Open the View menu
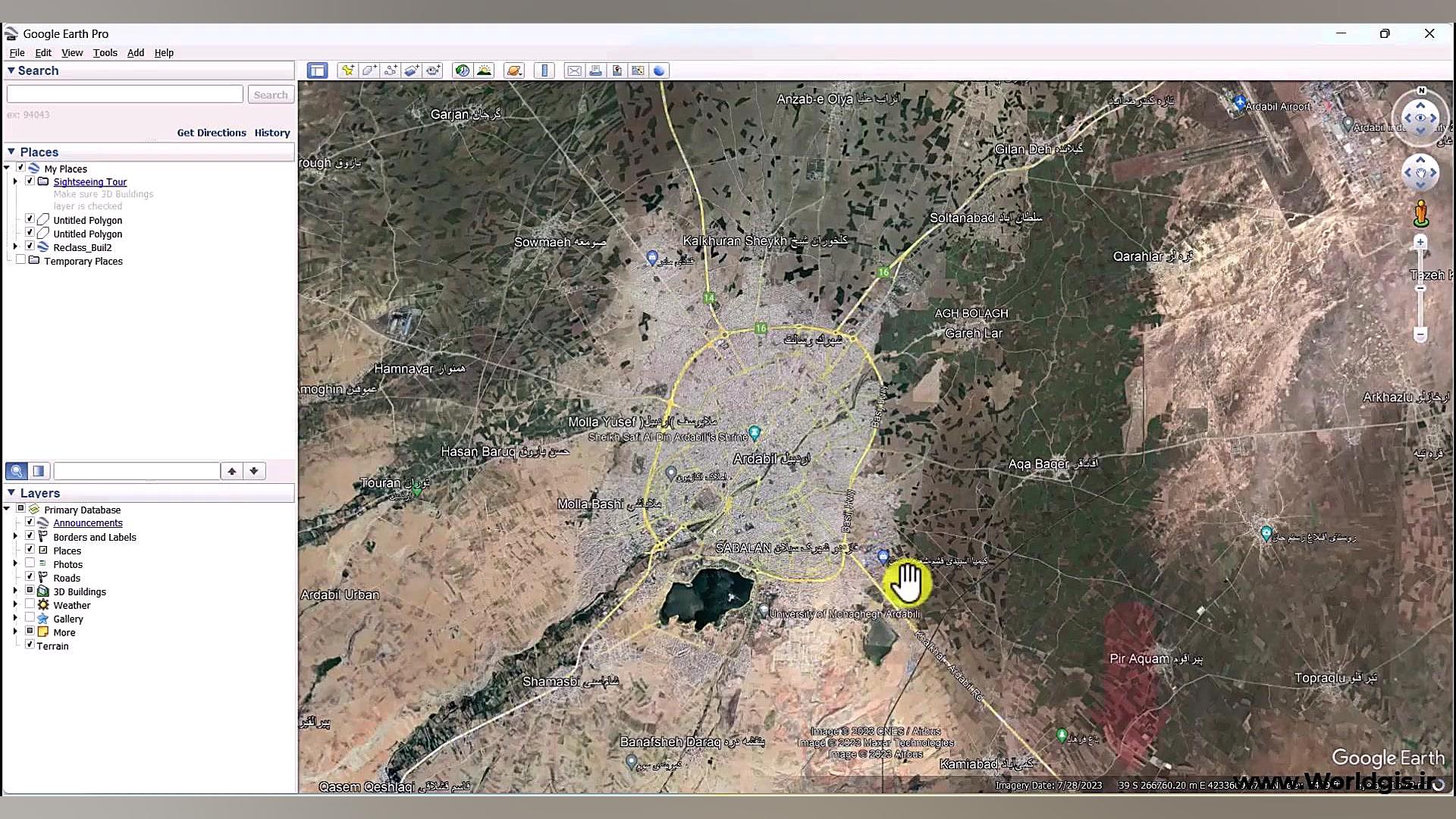Viewport: 1456px width, 819px height. [72, 52]
